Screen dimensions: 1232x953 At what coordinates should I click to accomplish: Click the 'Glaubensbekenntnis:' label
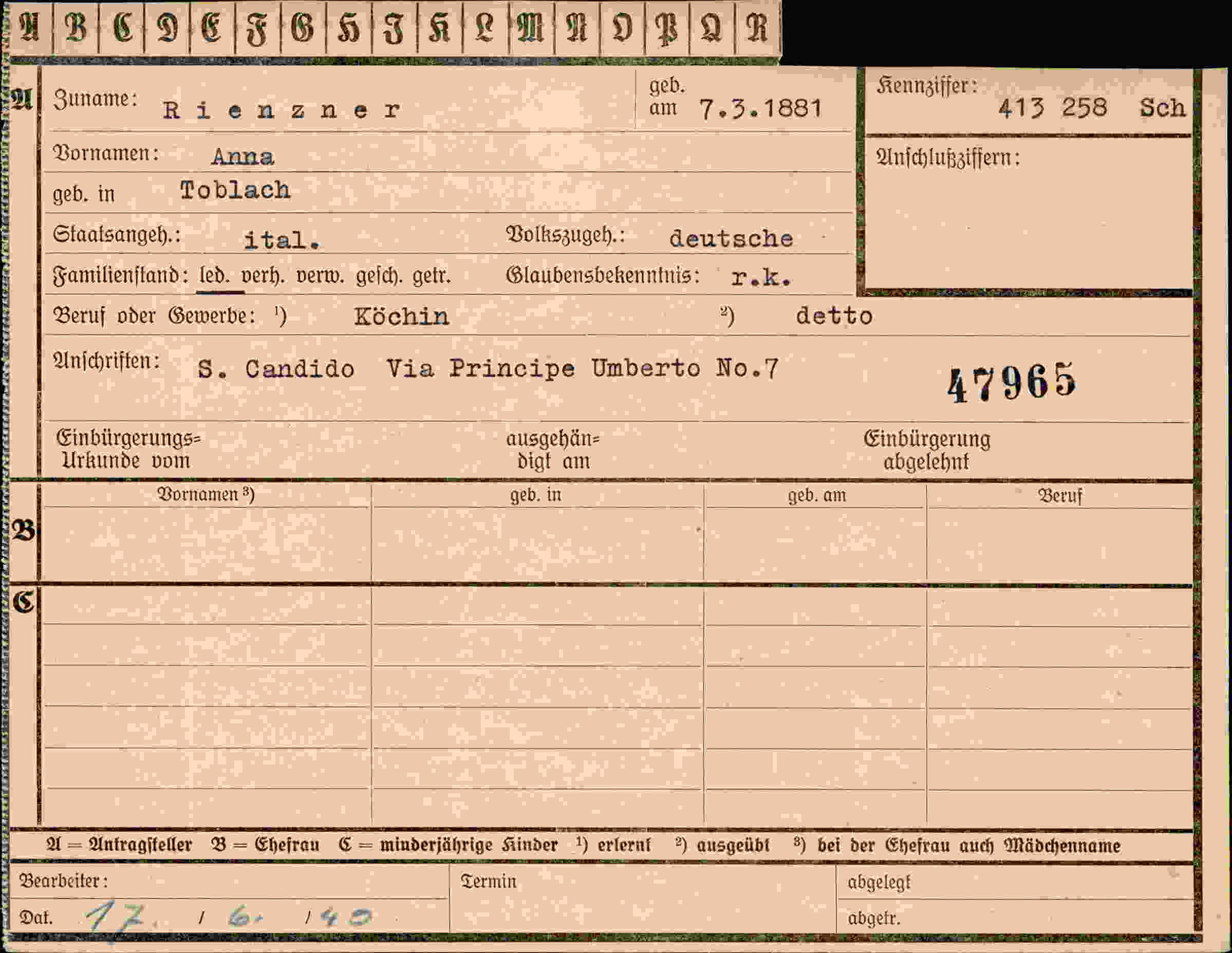pos(603,275)
